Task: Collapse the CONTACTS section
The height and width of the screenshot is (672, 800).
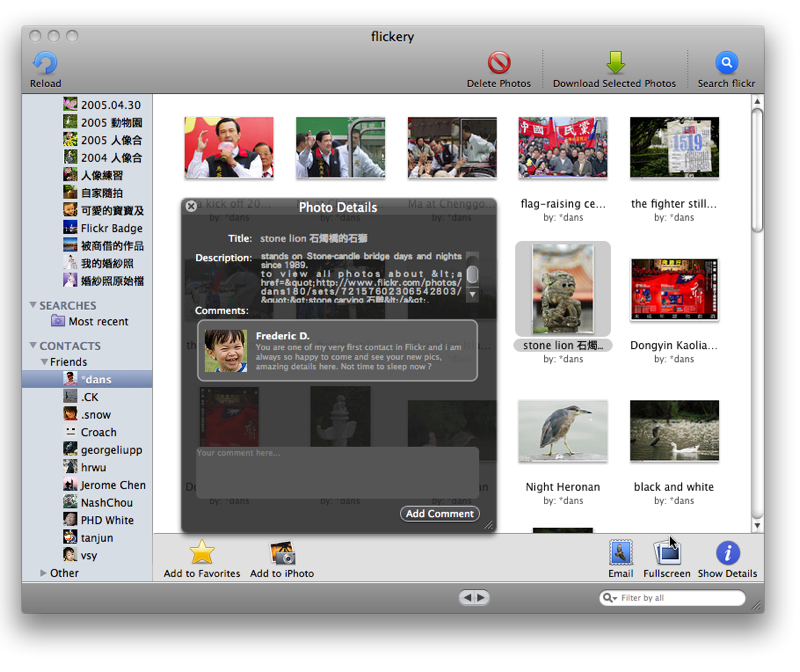Action: coord(33,345)
